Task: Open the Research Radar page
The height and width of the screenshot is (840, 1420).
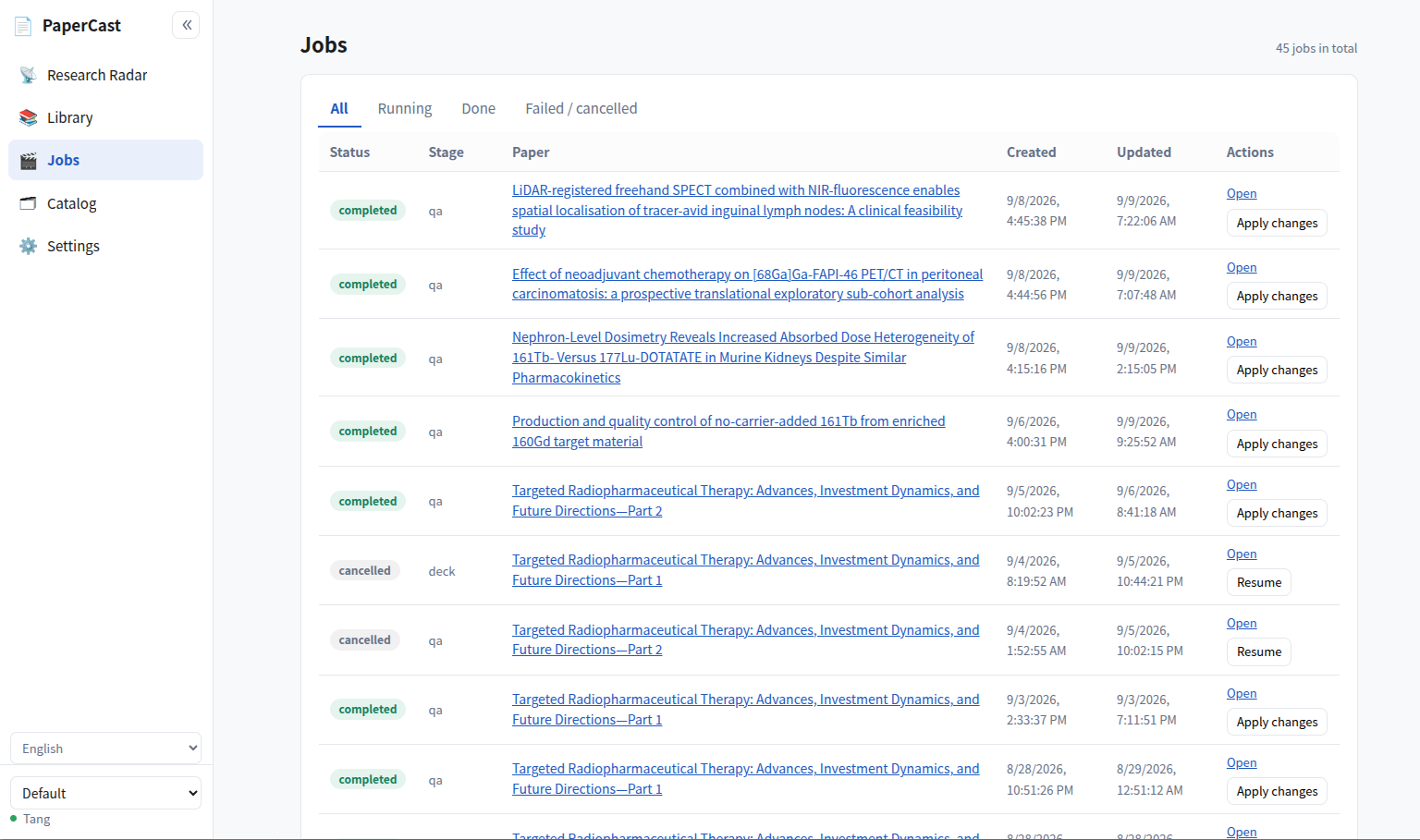Action: (x=105, y=75)
